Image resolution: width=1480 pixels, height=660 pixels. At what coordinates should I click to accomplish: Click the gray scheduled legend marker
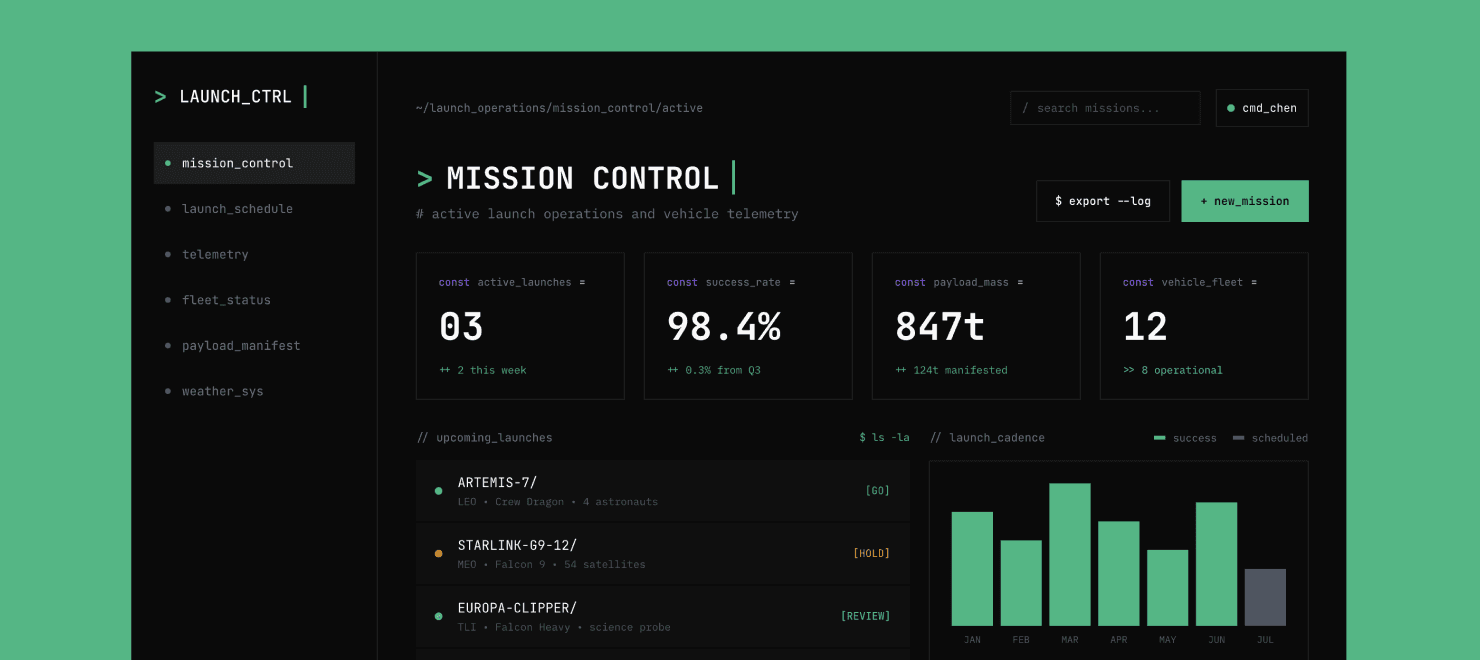click(1238, 438)
